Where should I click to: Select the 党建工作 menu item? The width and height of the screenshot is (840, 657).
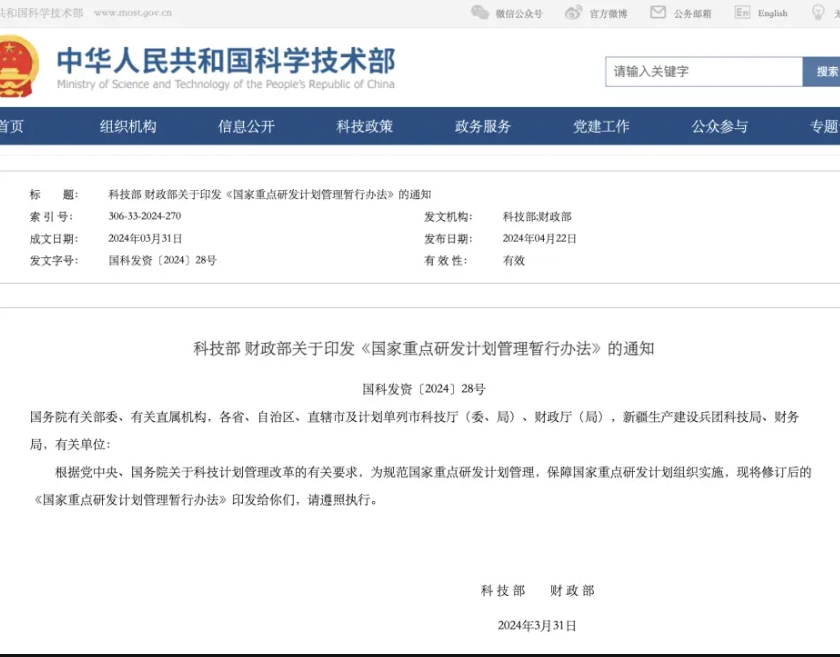(601, 126)
